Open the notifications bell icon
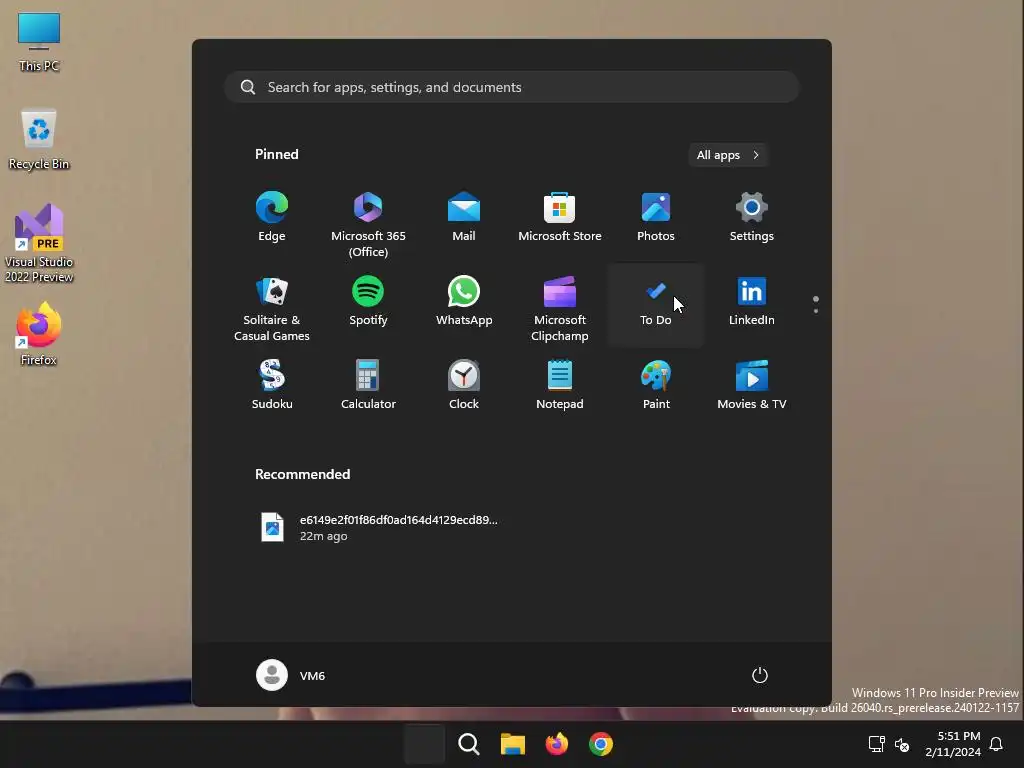Image resolution: width=1024 pixels, height=768 pixels. click(x=996, y=744)
